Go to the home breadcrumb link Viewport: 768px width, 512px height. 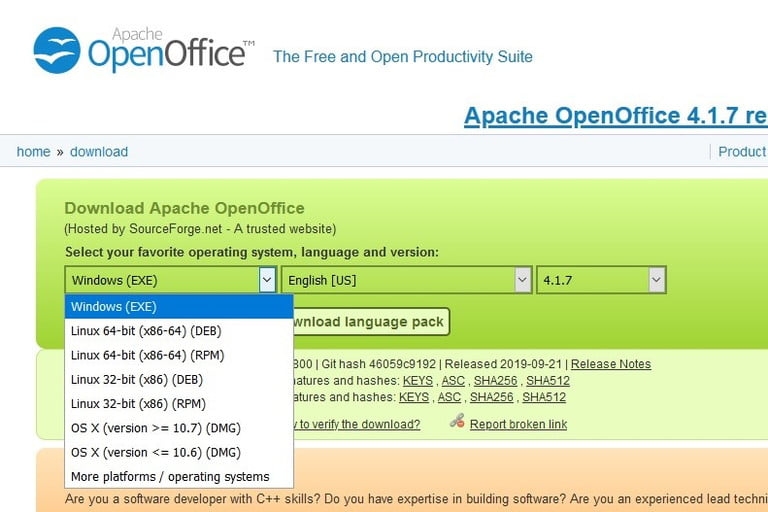click(x=33, y=152)
